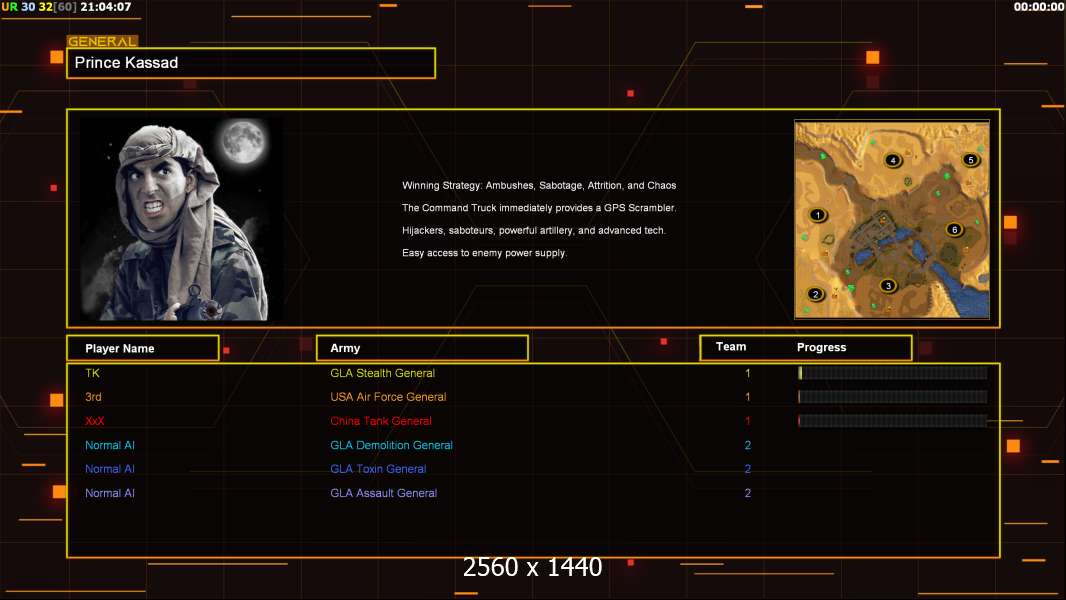Select the GLA Stealth General army entry
1066x600 pixels.
(382, 373)
